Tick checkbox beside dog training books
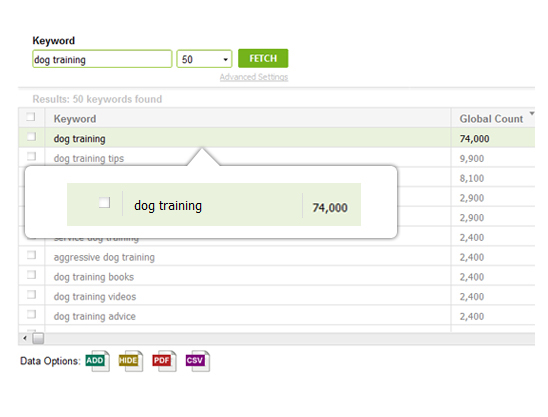 31,275
